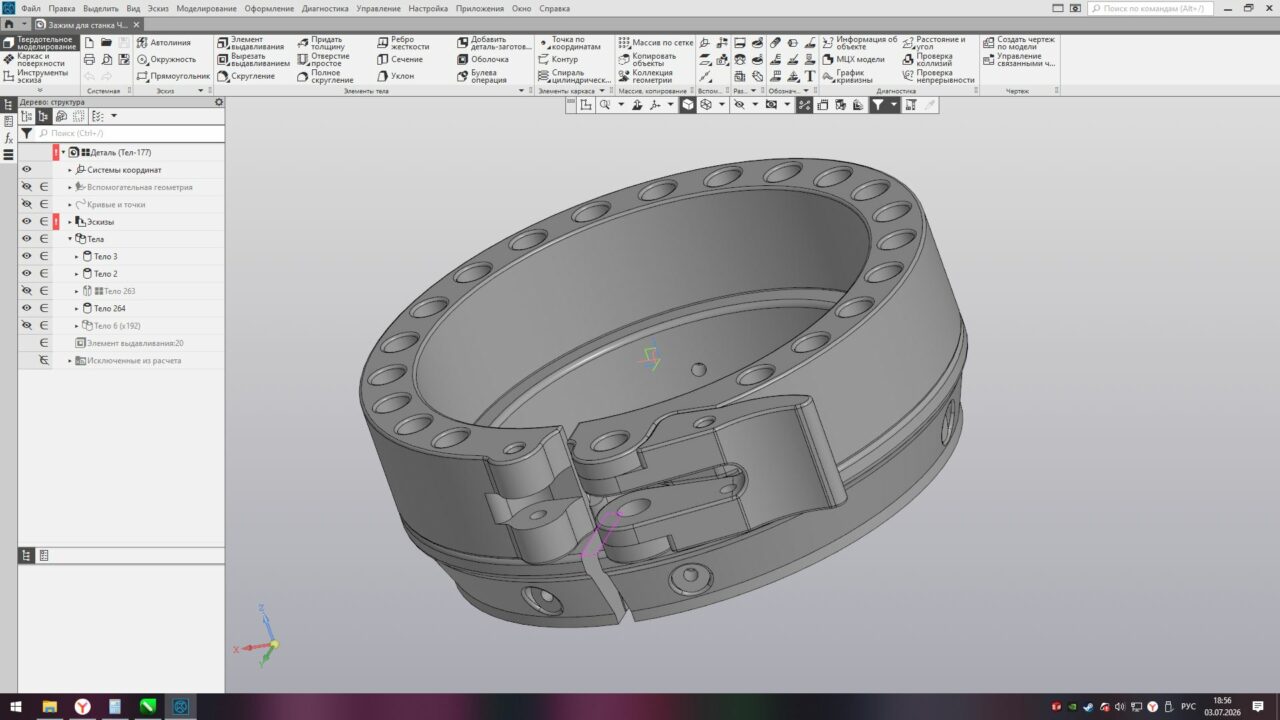Measure with Расстояние и угол

coord(934,43)
